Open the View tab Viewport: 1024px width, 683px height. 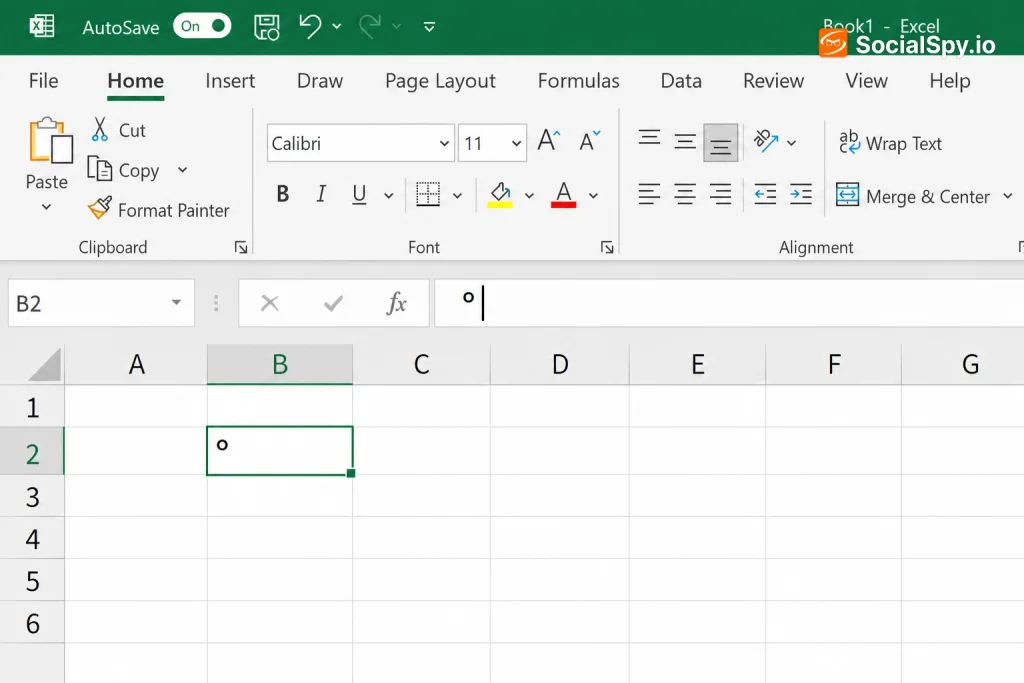[x=866, y=80]
